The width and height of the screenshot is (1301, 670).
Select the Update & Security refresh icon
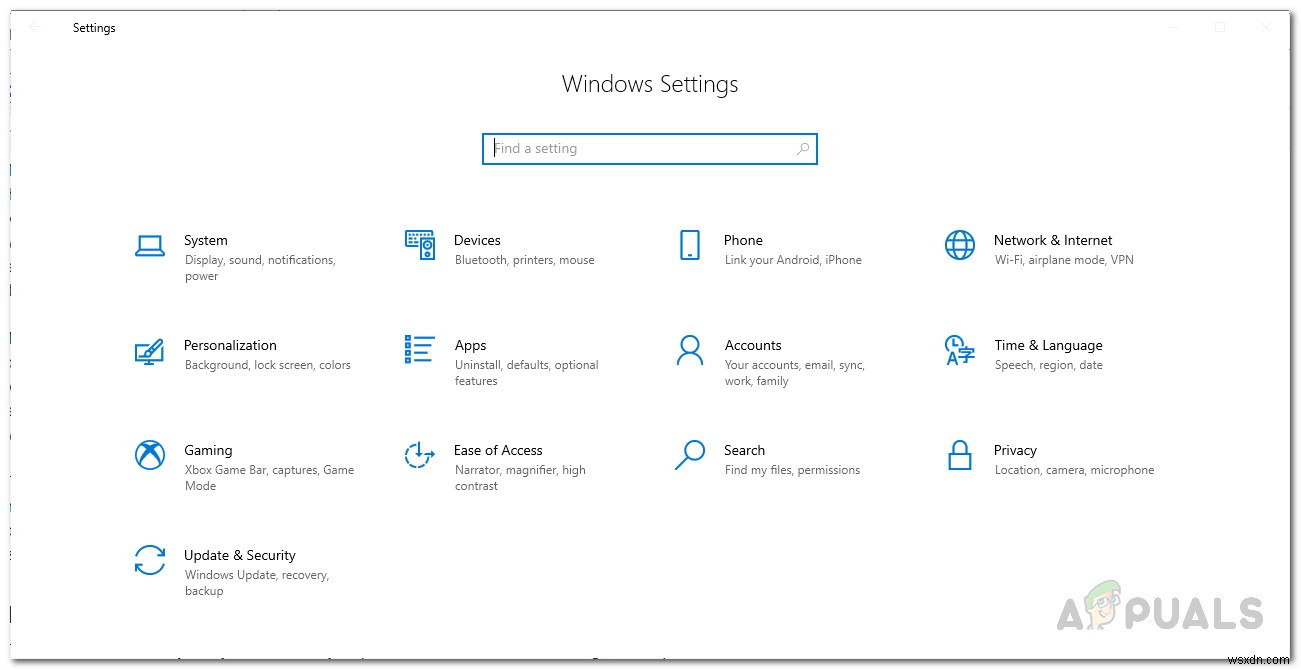click(150, 560)
